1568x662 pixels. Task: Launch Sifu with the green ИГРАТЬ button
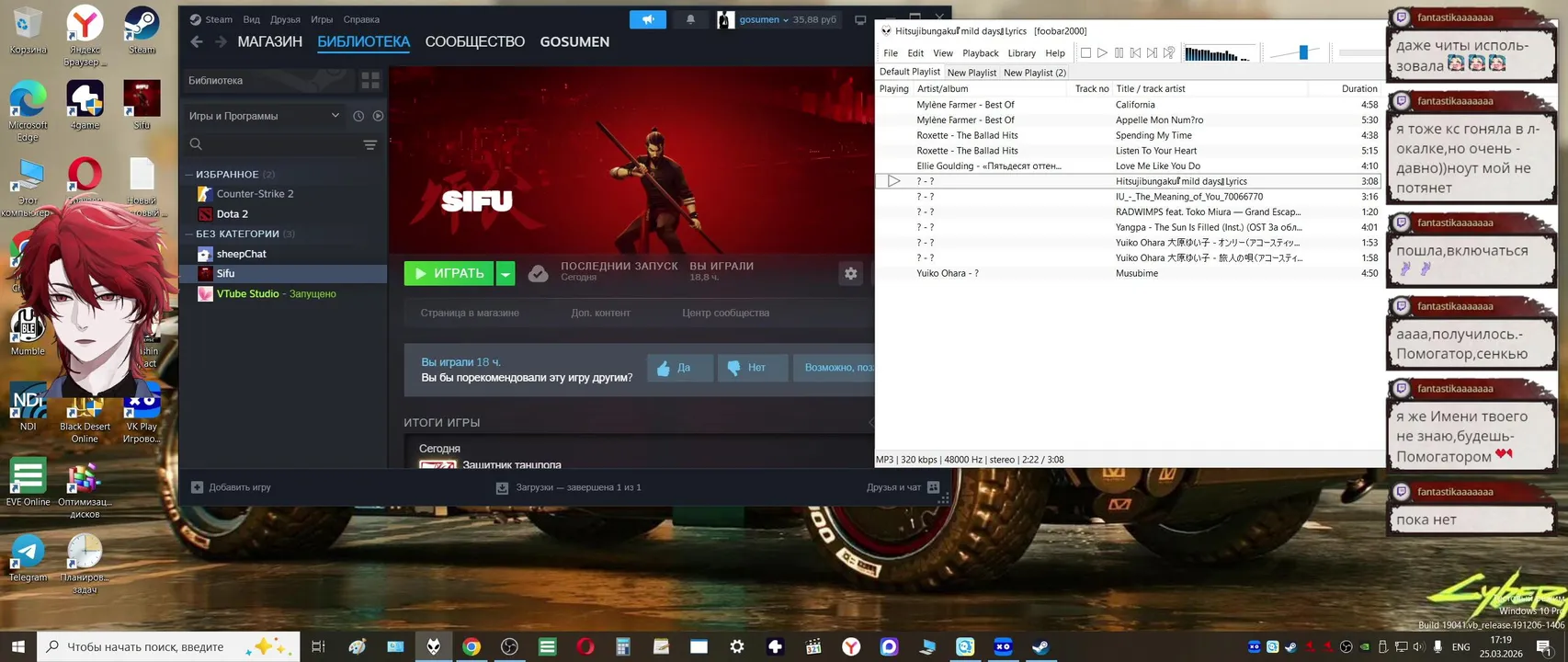449,273
